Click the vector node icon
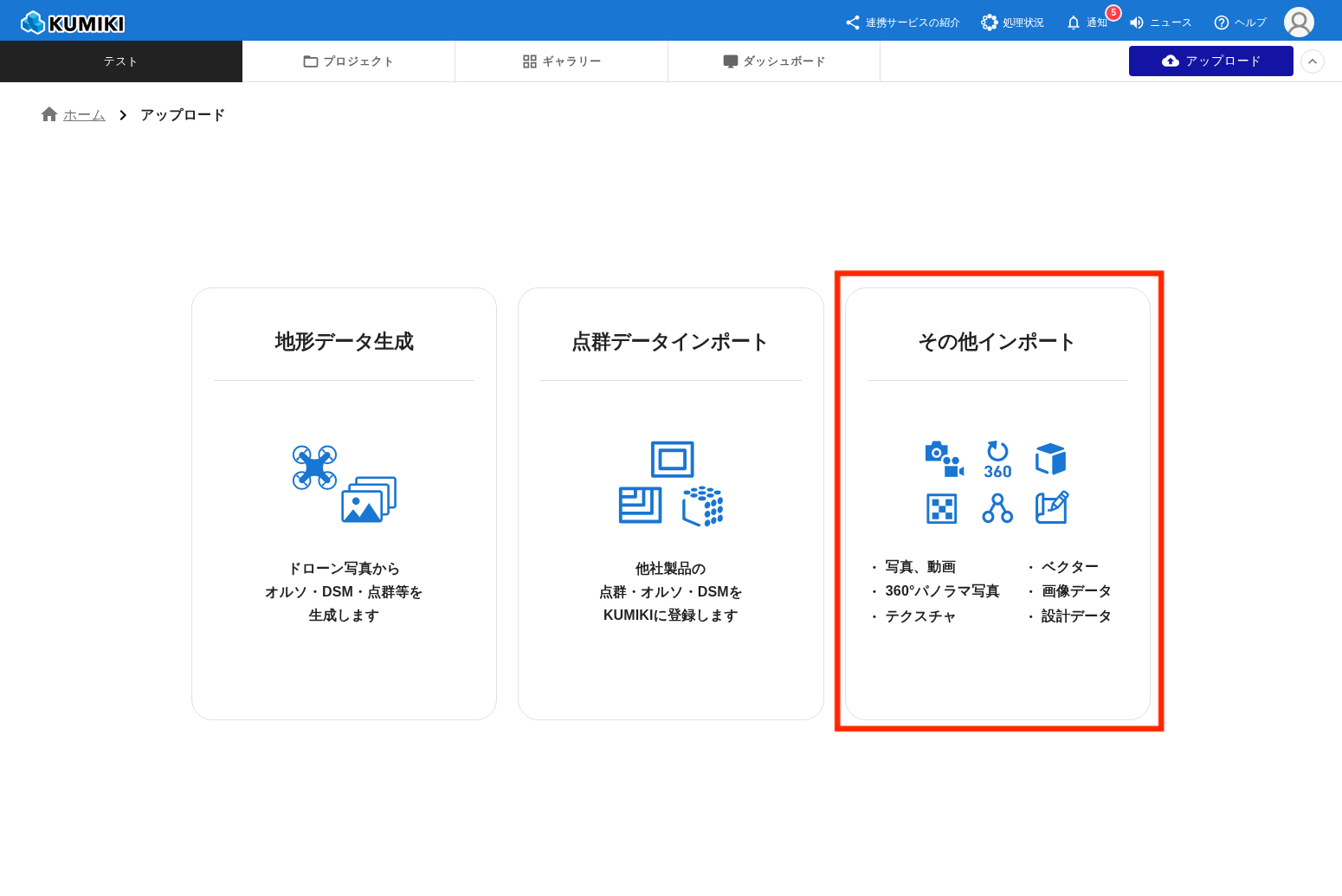Screen dimensions: 1342x896 (x=997, y=508)
